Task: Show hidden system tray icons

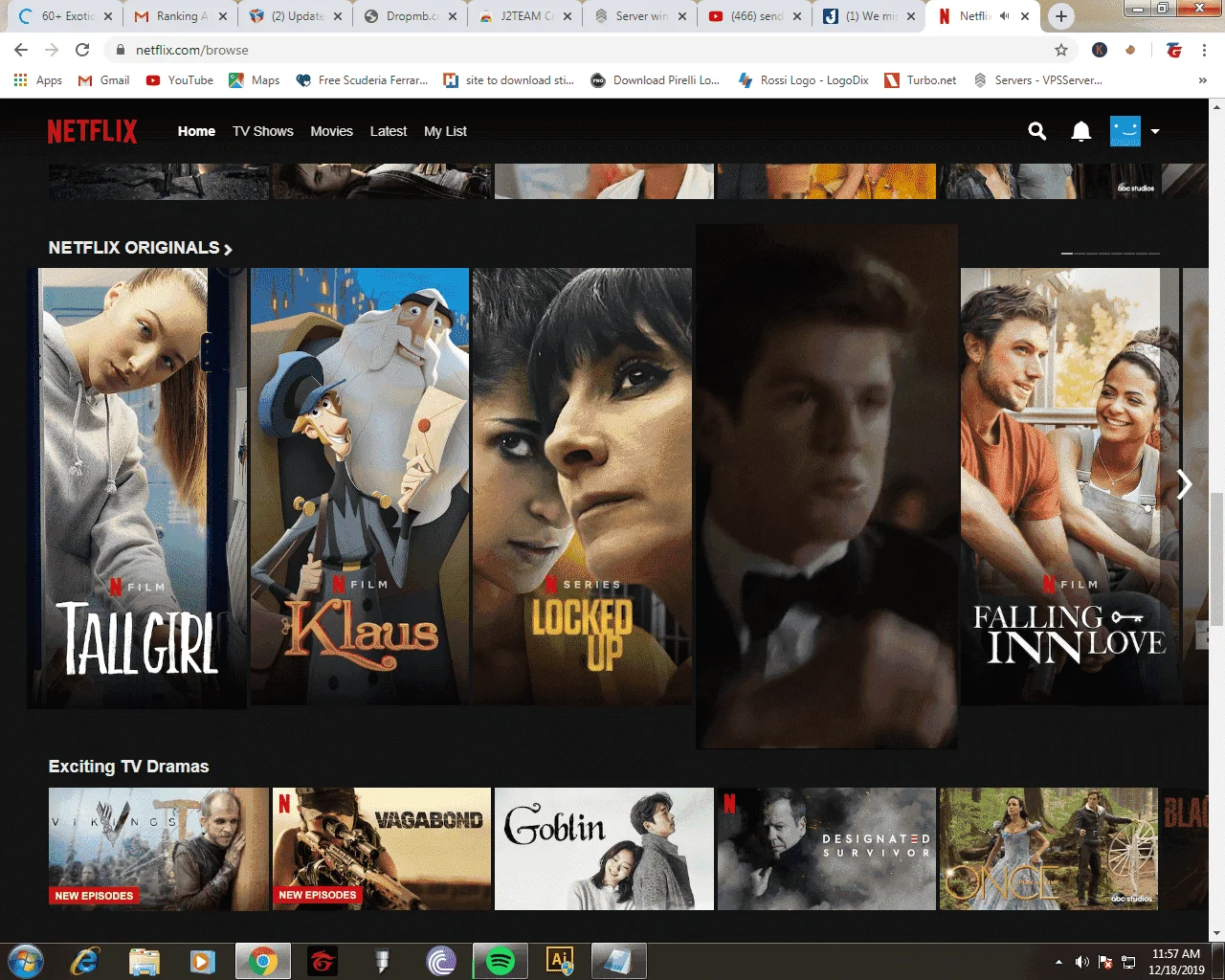Action: 1058,961
